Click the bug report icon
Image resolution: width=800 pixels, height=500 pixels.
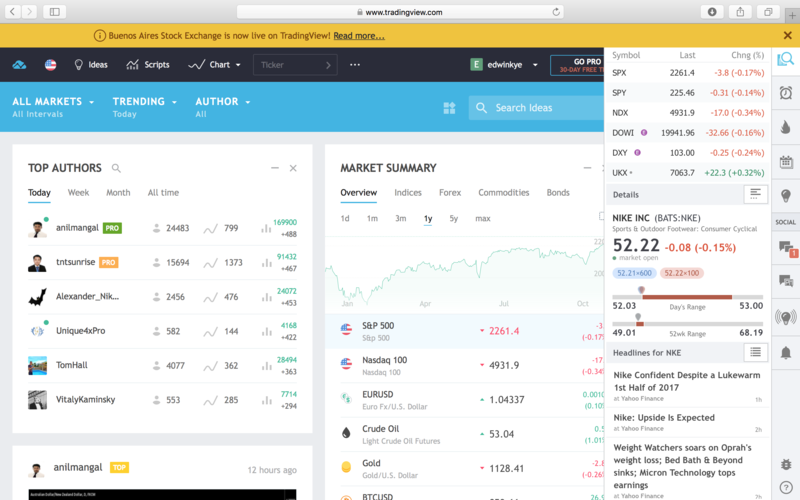786,464
